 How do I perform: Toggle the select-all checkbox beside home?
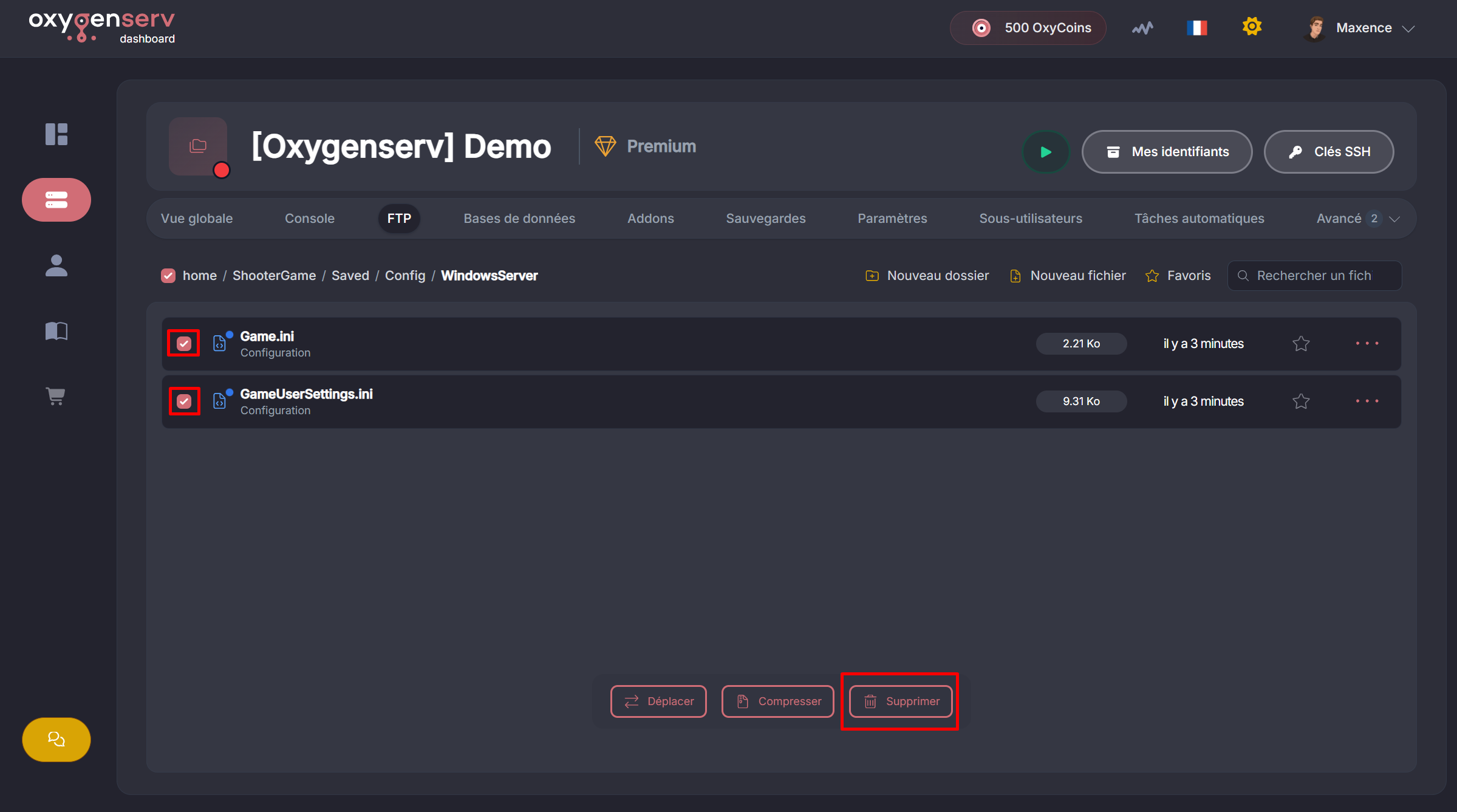[168, 276]
